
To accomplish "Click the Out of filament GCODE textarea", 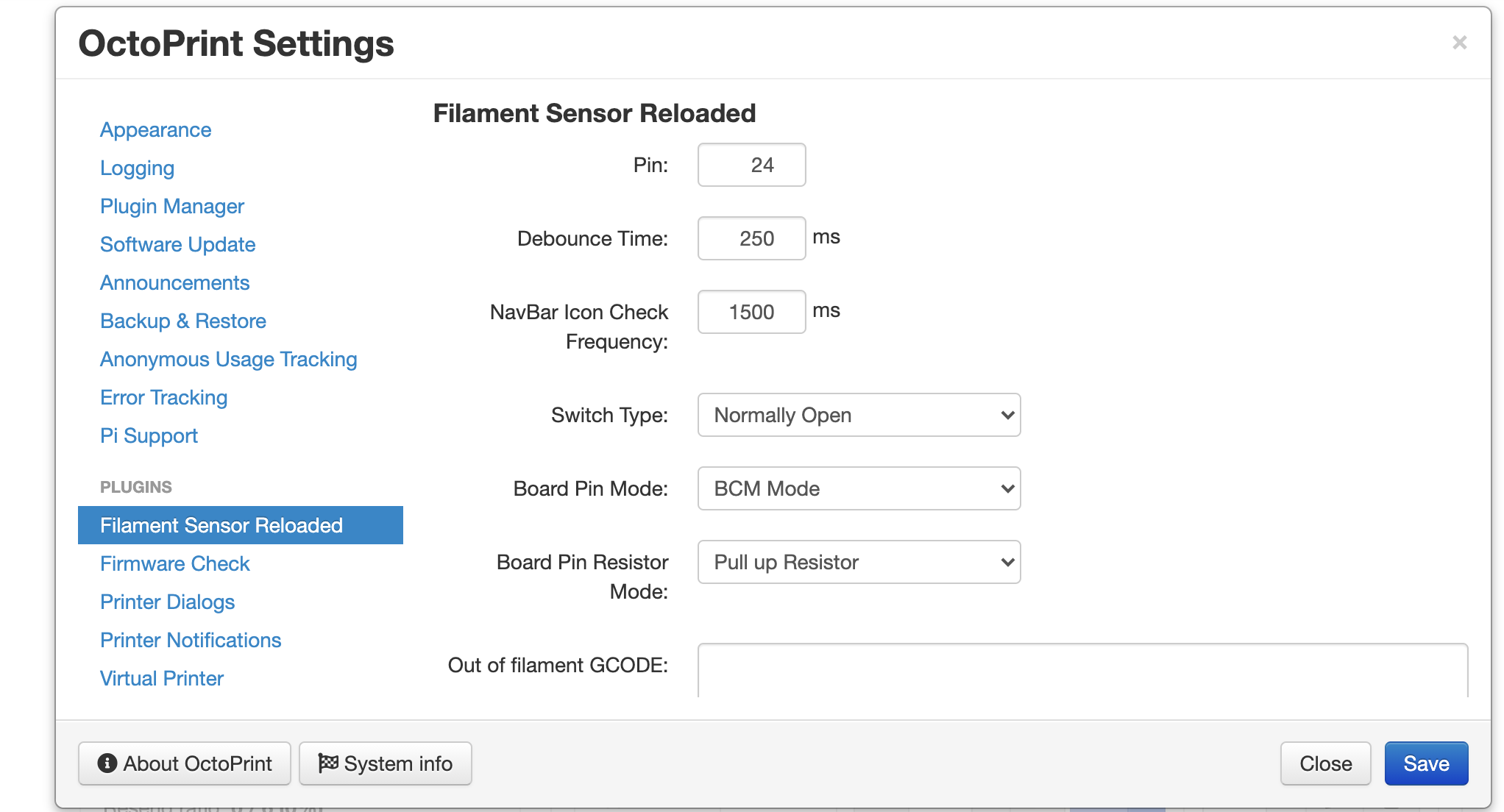I will 1083,670.
